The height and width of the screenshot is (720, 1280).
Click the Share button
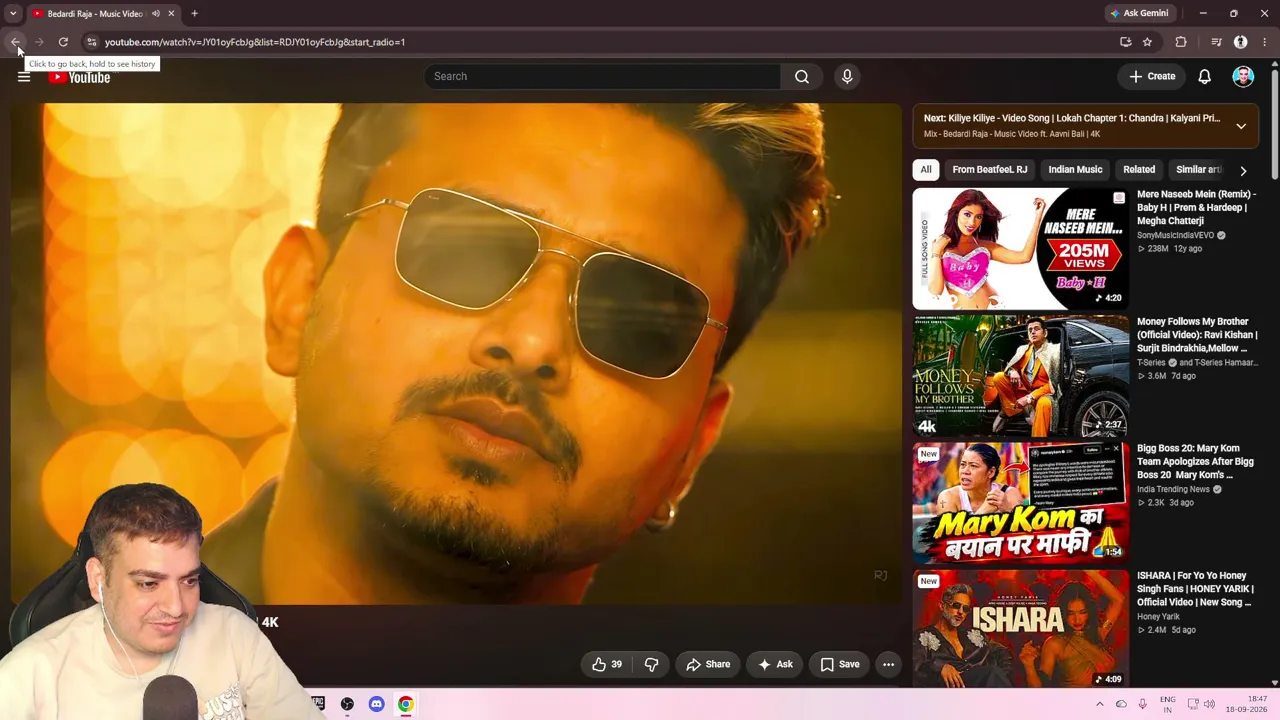[x=708, y=664]
